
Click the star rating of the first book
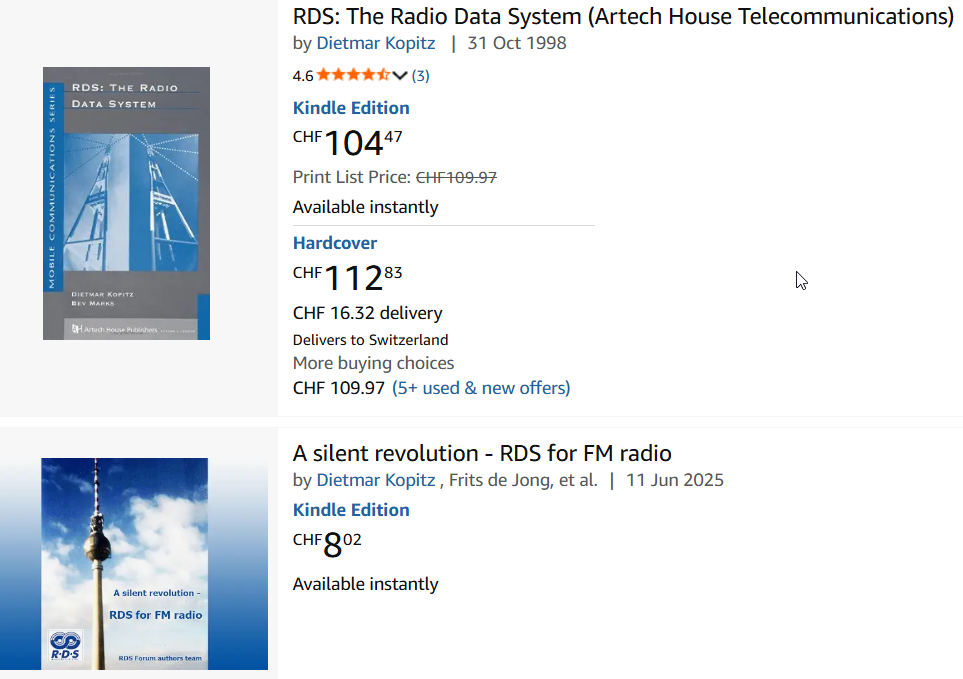[353, 75]
